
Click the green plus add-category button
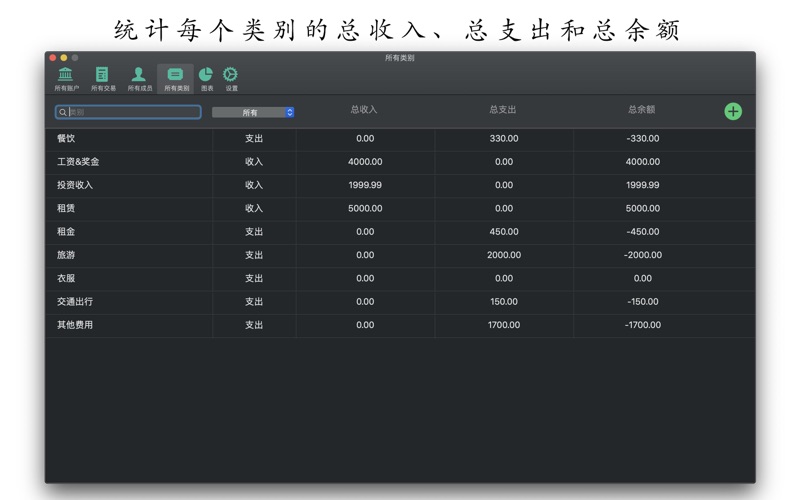[x=733, y=111]
